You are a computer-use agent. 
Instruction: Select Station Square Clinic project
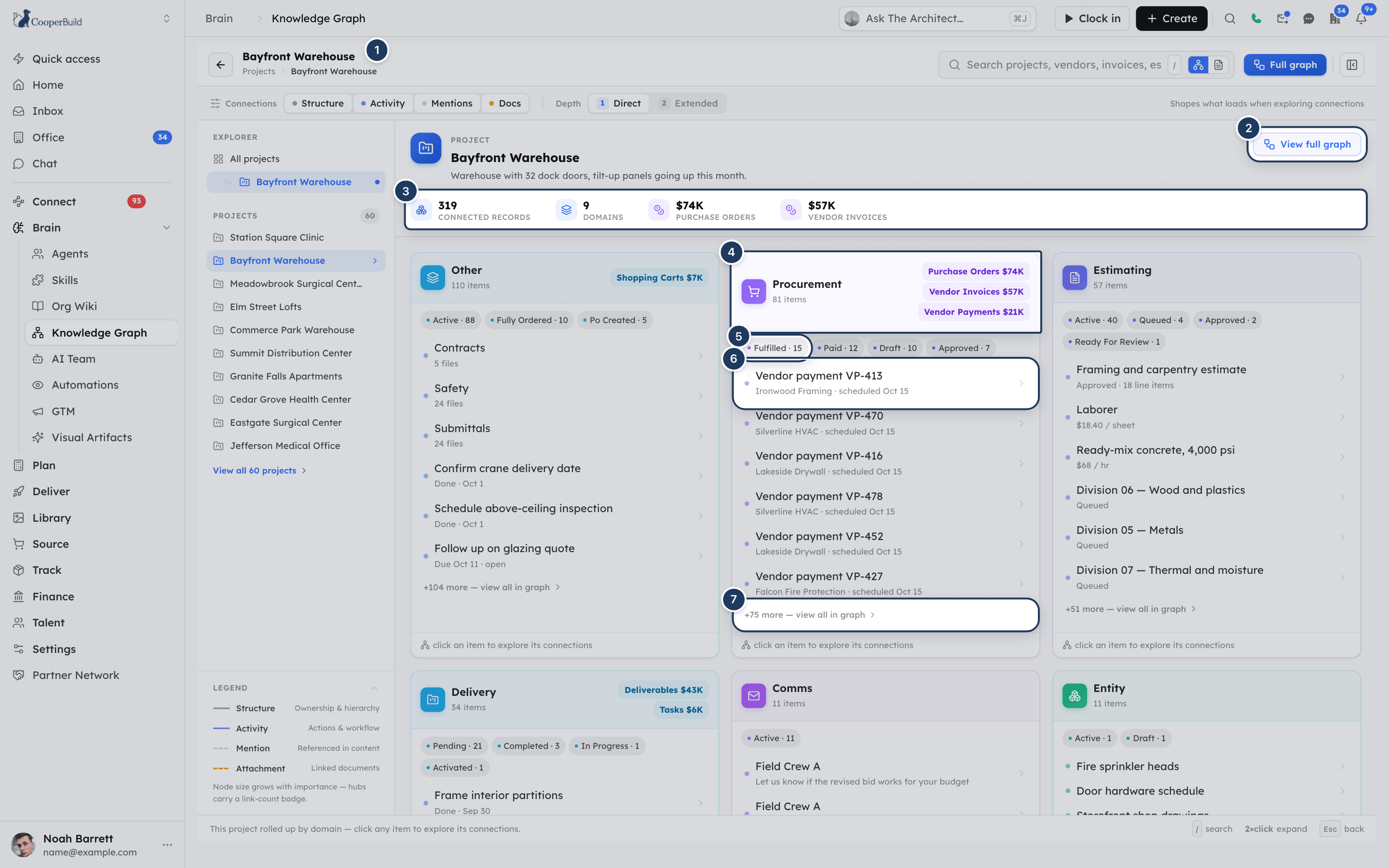click(296, 238)
